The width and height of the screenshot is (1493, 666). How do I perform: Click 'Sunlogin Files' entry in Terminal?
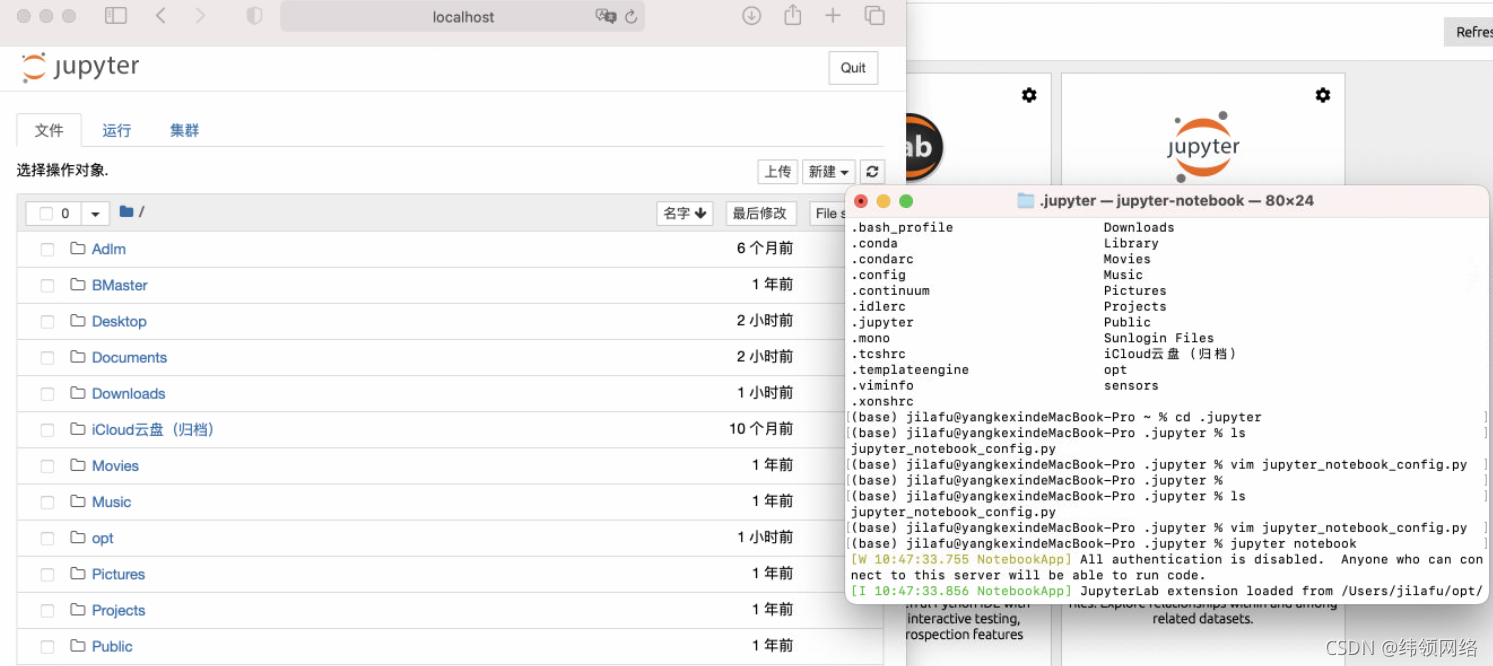pyautogui.click(x=1158, y=338)
